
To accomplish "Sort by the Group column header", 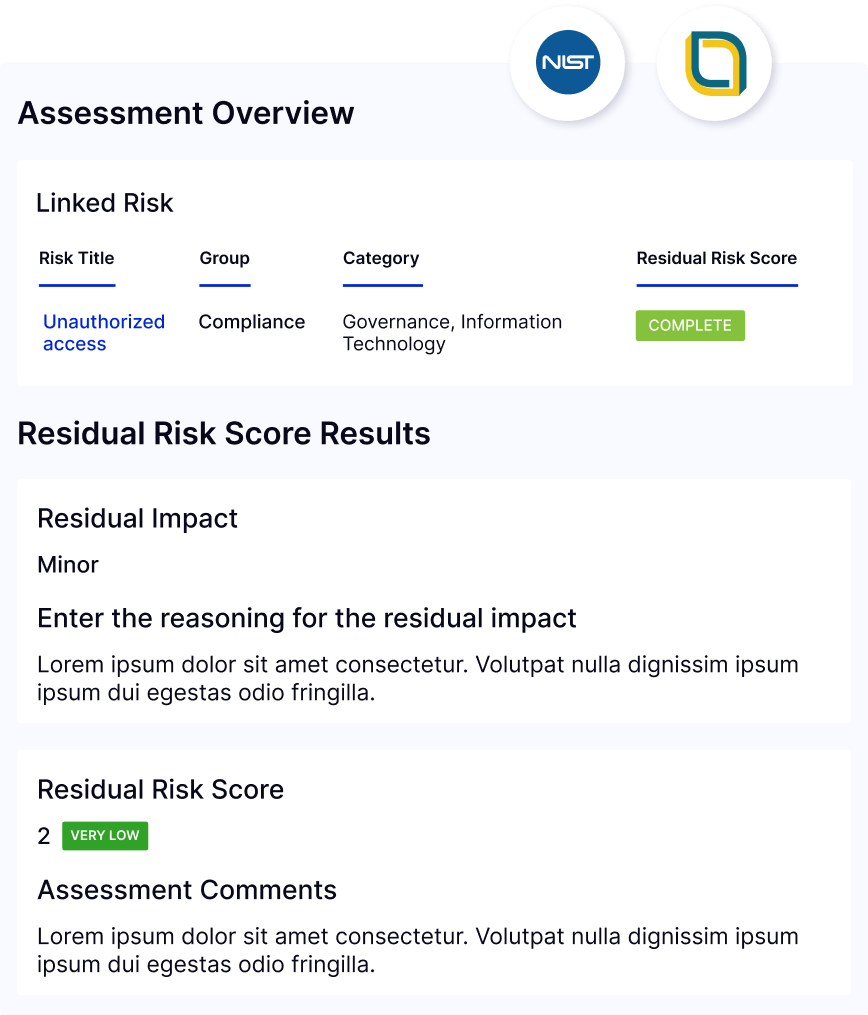I will tap(224, 258).
